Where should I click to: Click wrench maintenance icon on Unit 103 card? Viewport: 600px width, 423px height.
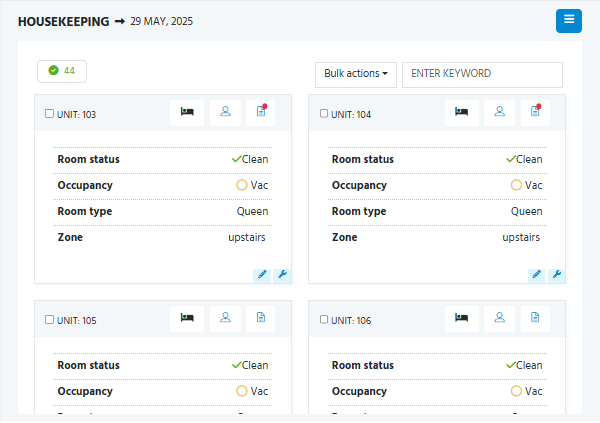(x=282, y=275)
